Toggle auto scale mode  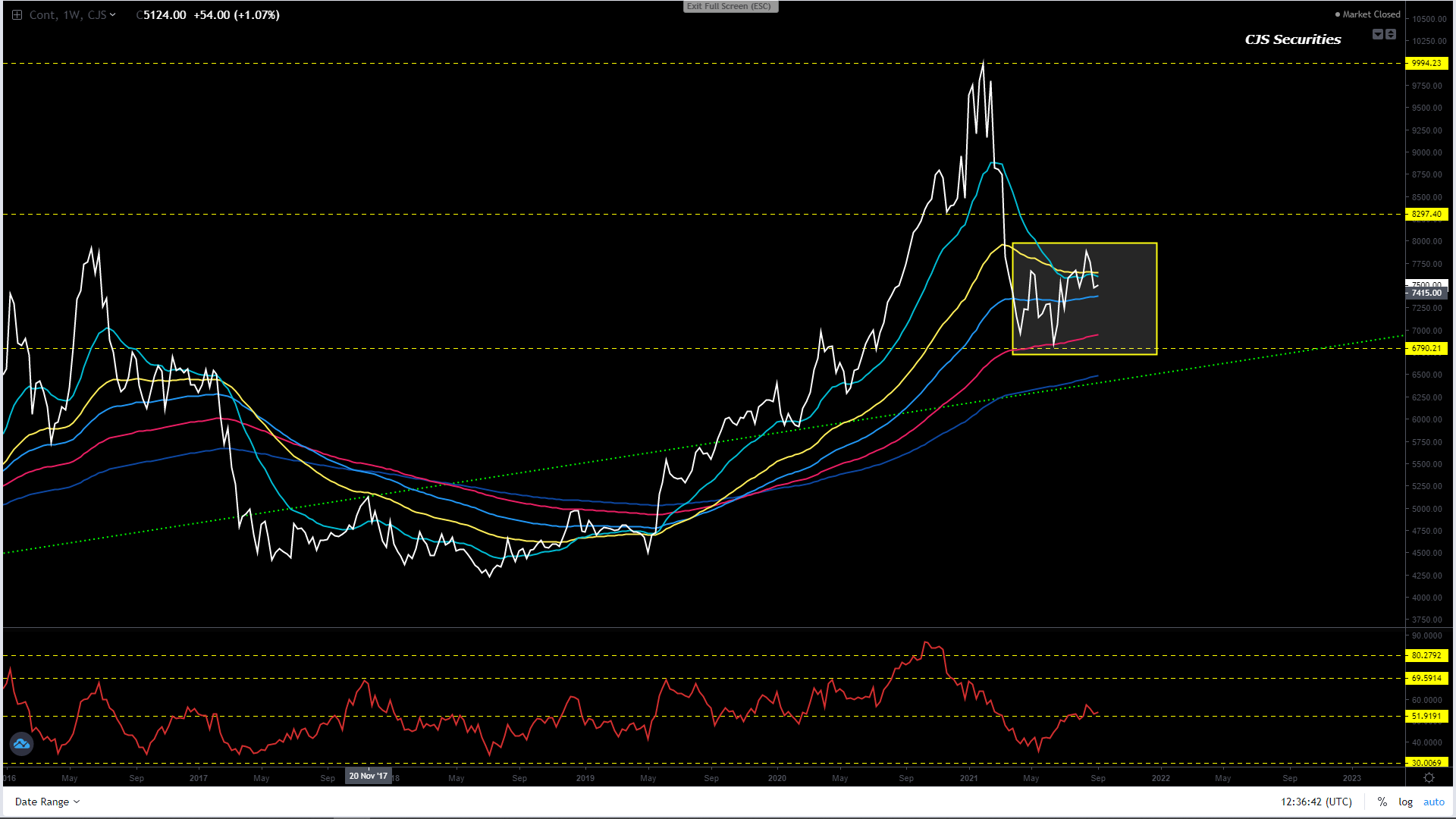pyautogui.click(x=1433, y=802)
